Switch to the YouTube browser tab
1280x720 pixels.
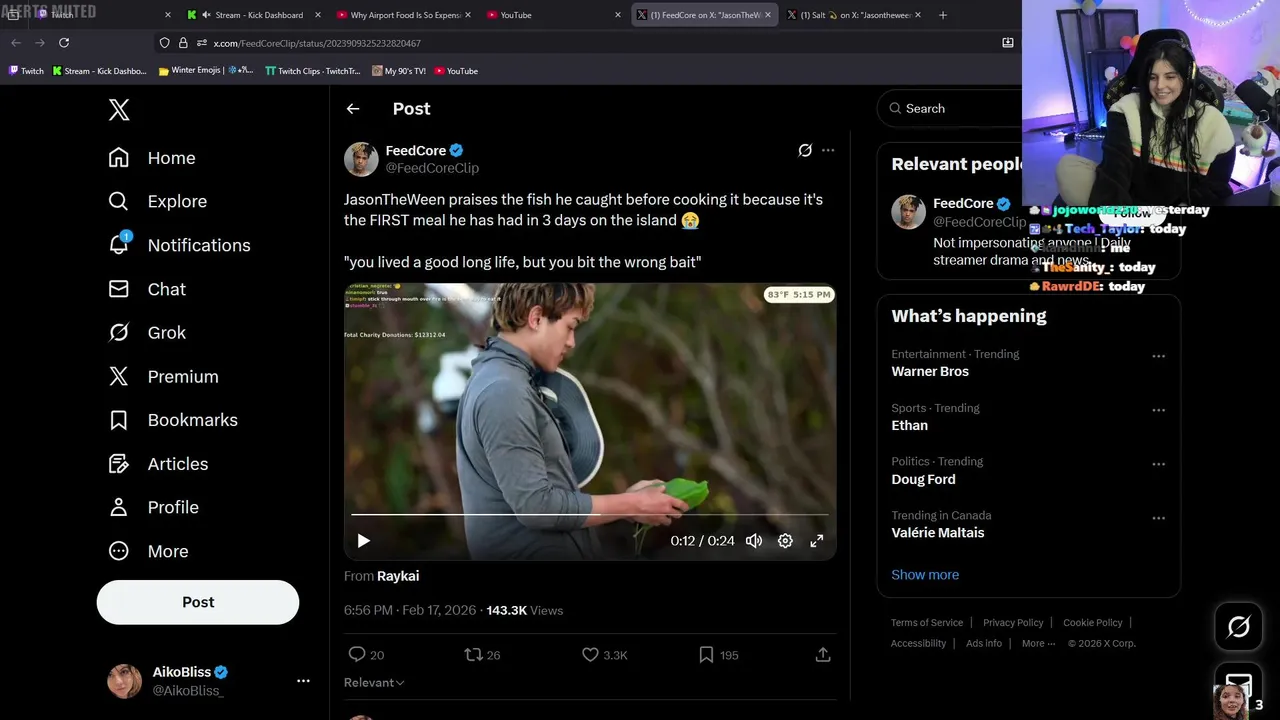551,15
